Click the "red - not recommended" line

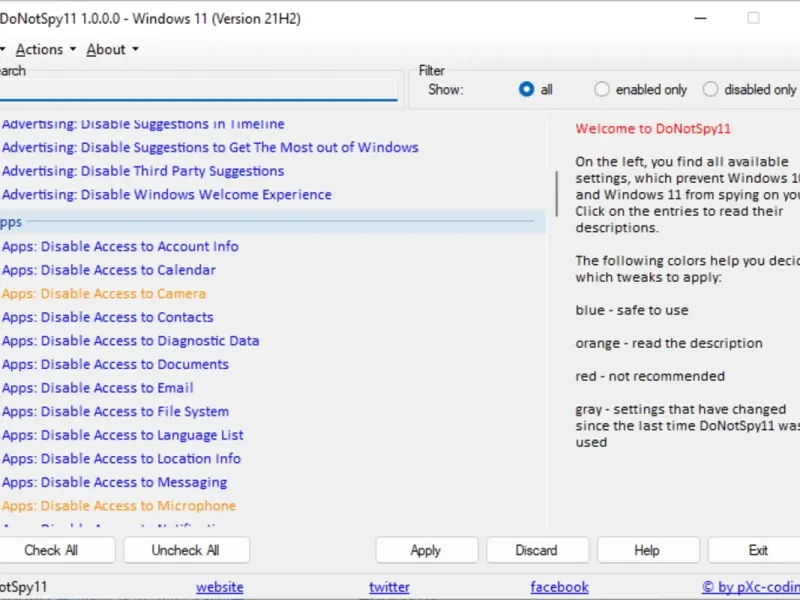click(650, 377)
